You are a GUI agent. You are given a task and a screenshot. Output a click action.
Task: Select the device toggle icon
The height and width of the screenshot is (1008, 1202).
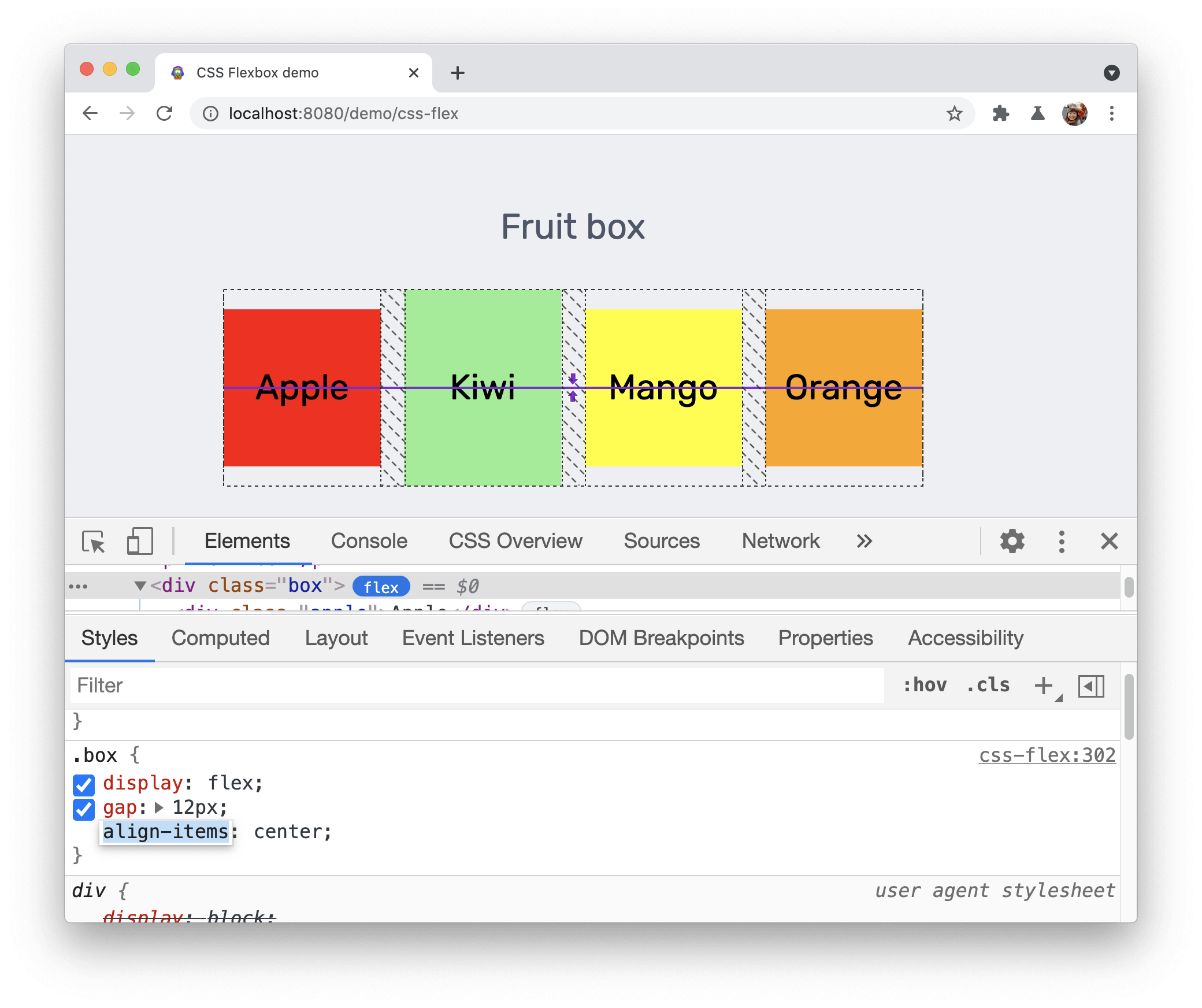pyautogui.click(x=140, y=542)
